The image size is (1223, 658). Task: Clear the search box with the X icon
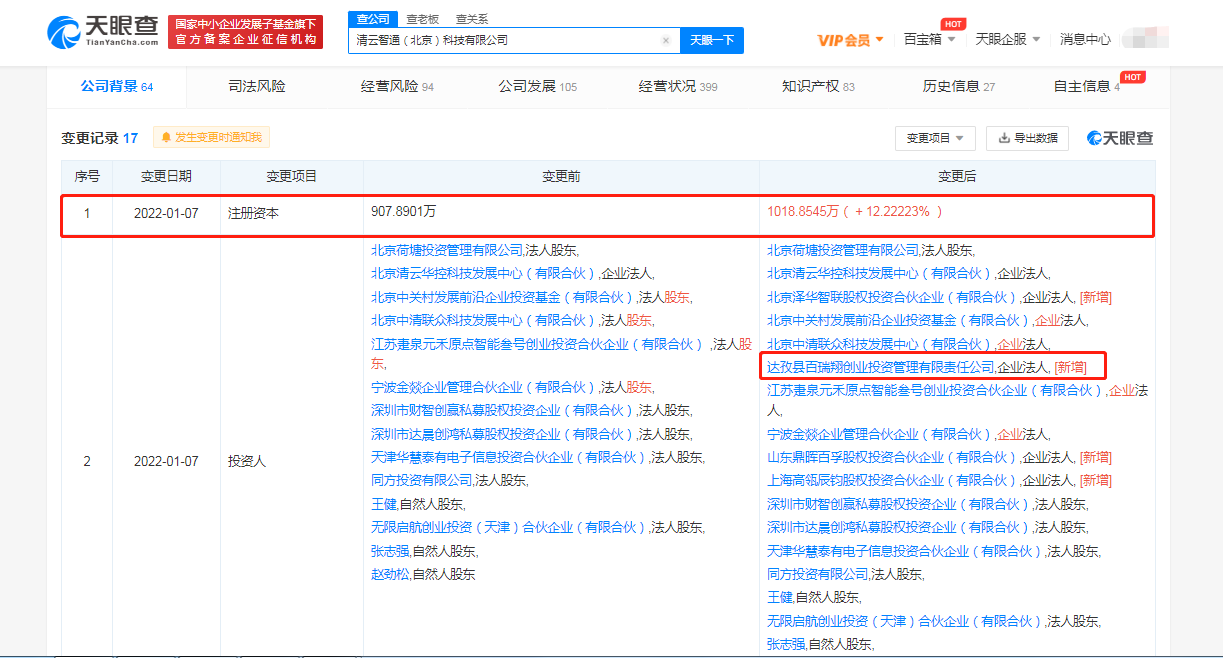tap(666, 41)
